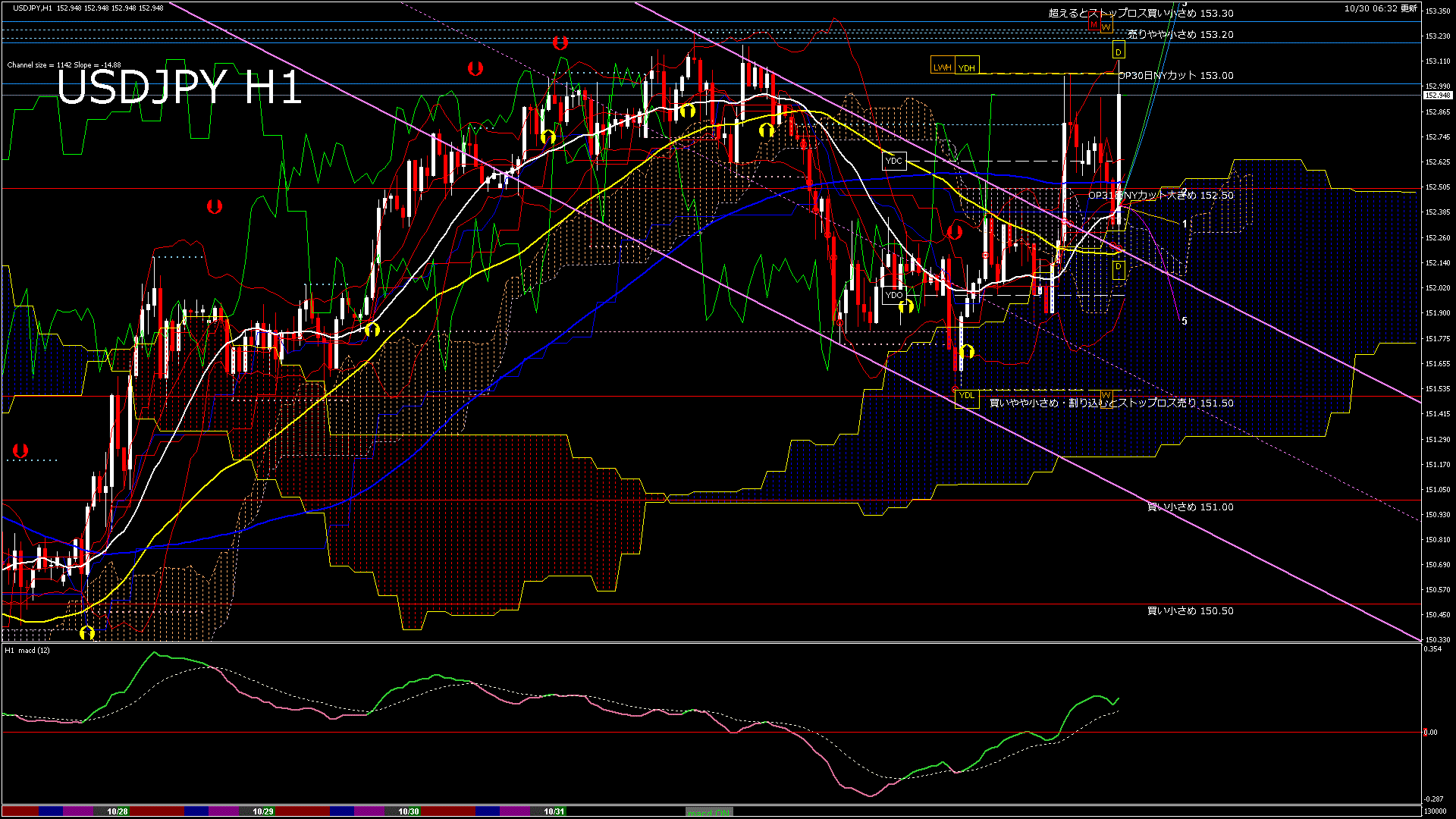Toggle the macd ON indicator in the bottom bar
This screenshot has height=819, width=1456.
tap(709, 811)
